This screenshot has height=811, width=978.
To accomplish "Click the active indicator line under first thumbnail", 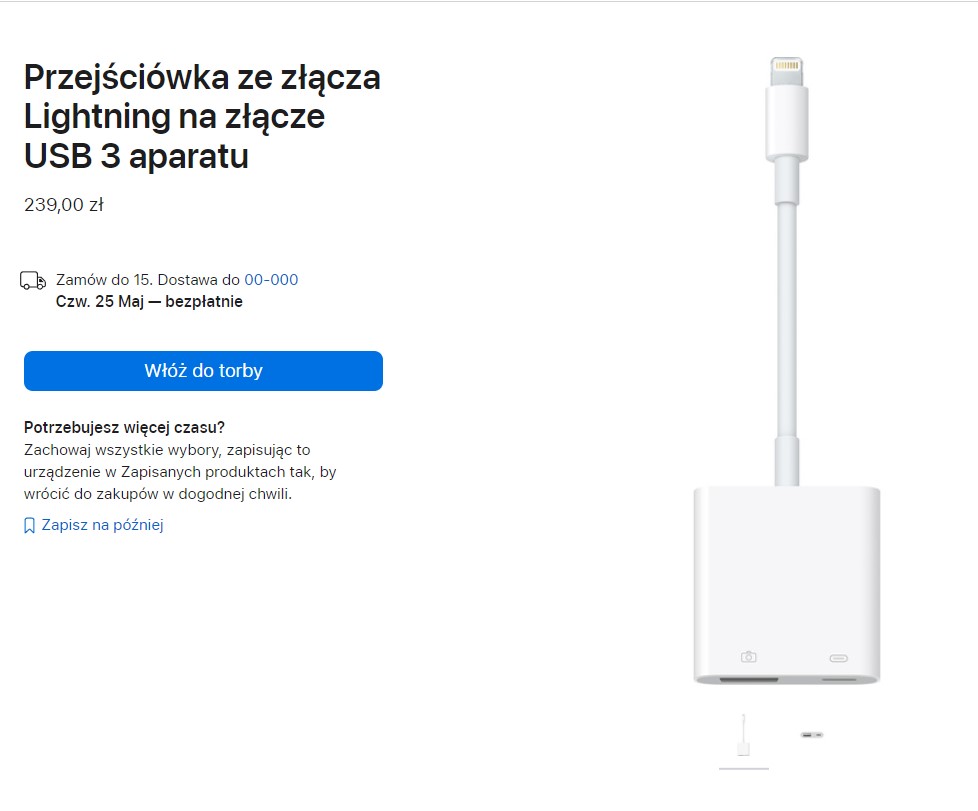I will point(743,769).
